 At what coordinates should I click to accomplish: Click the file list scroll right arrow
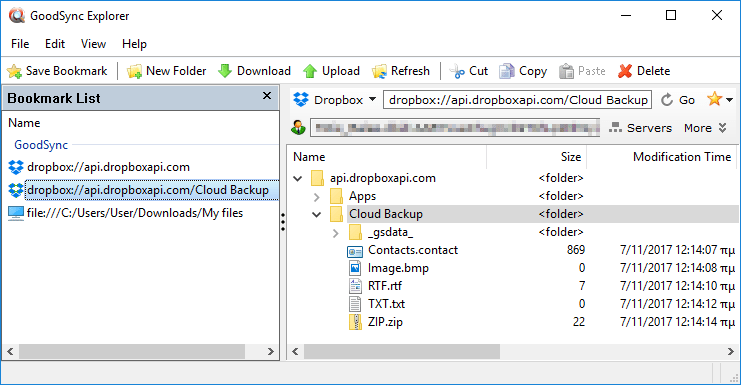(731, 351)
